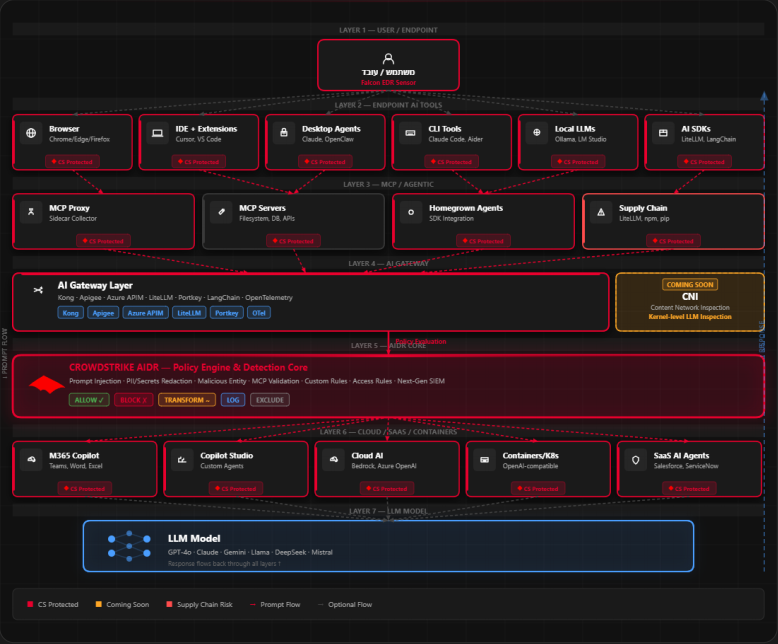Click CS Protected badge in MCP Servers card
The height and width of the screenshot is (644, 778).
[x=294, y=241]
